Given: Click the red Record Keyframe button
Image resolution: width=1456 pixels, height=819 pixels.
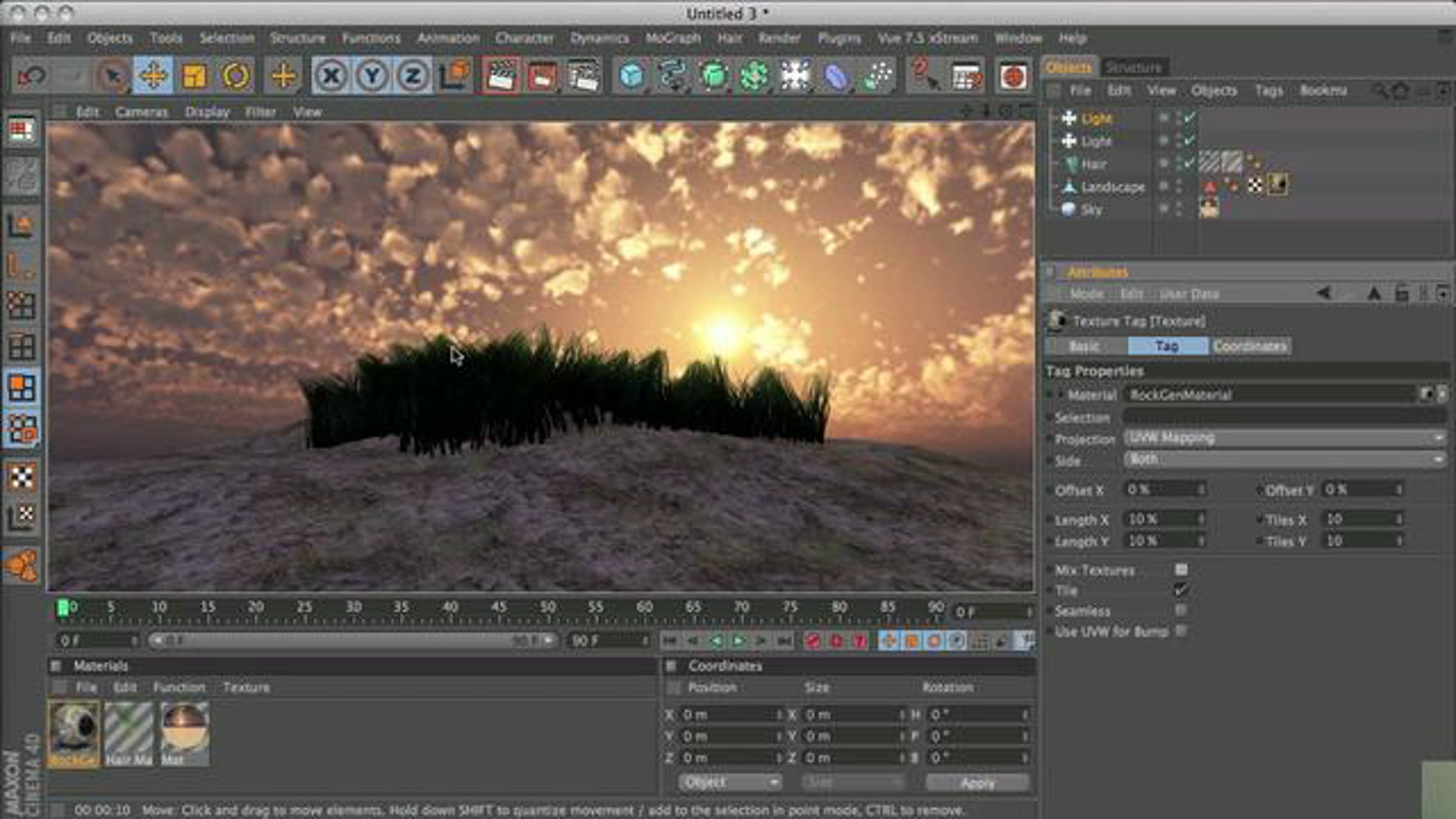Looking at the screenshot, I should pos(814,641).
